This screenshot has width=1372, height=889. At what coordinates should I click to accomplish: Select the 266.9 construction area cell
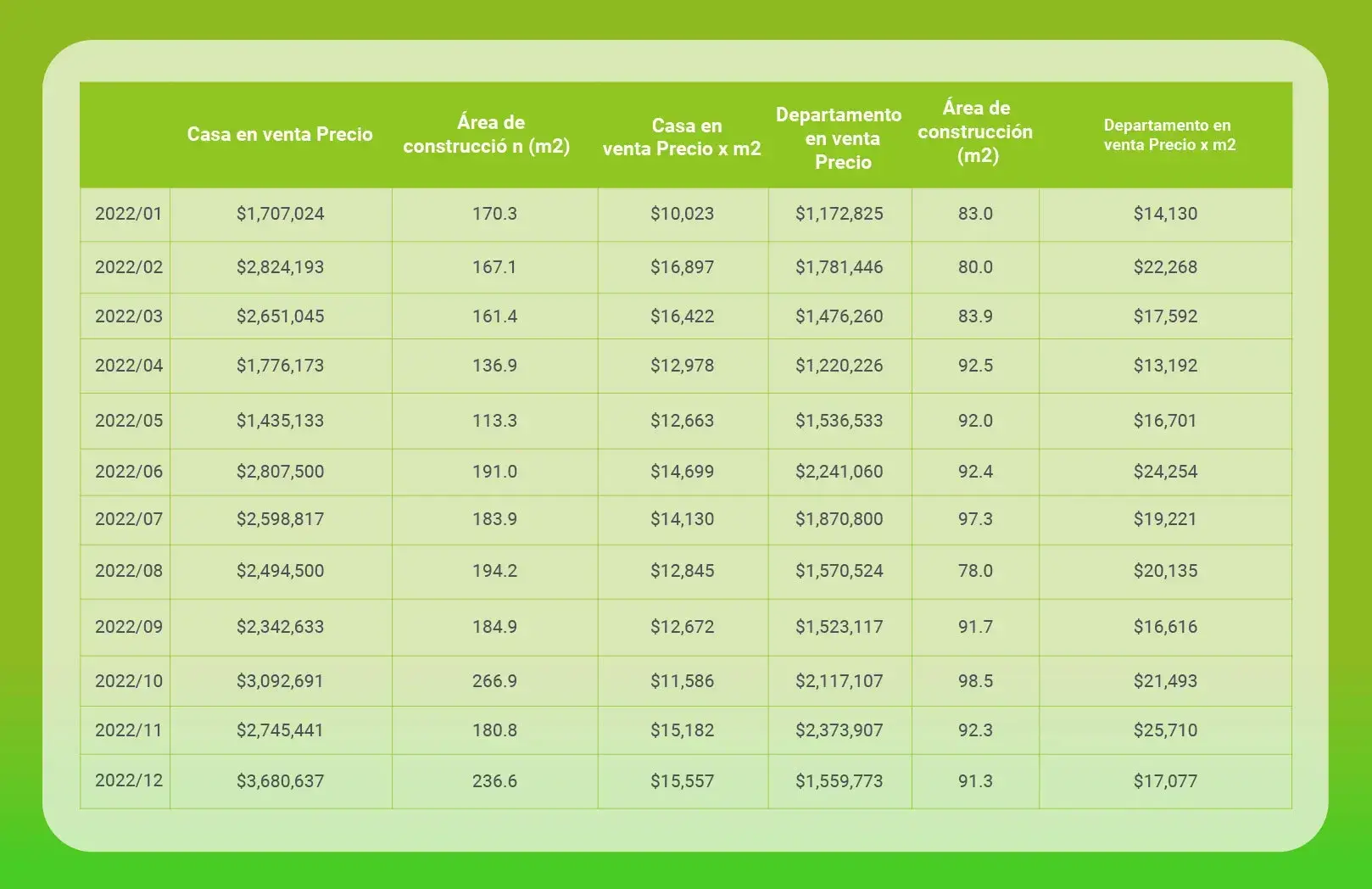pyautogui.click(x=494, y=681)
